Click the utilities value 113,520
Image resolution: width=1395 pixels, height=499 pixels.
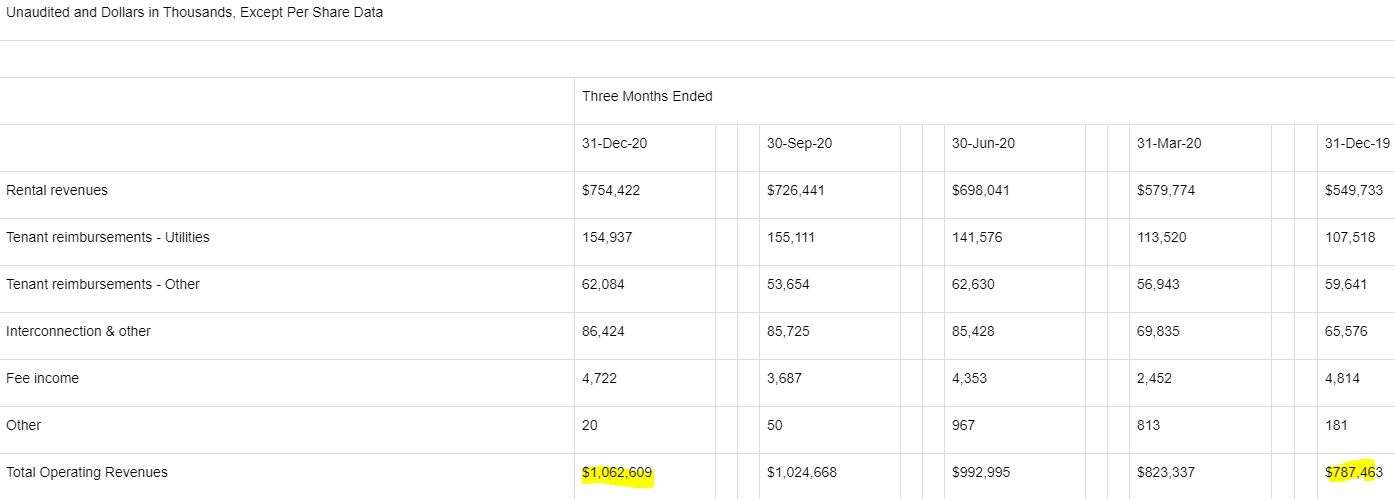(1162, 237)
